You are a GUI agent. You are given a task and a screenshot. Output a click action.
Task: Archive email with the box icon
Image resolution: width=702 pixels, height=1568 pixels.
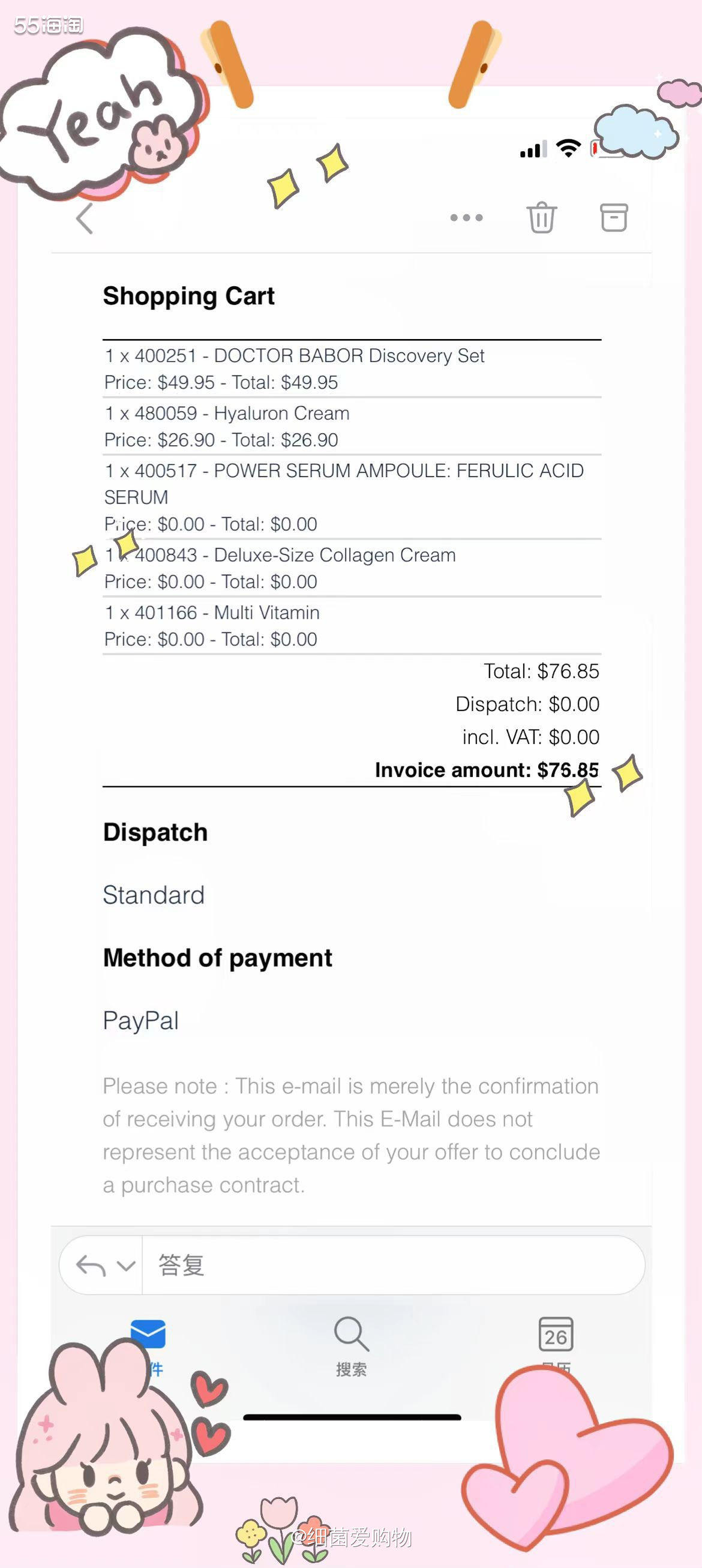[x=614, y=217]
